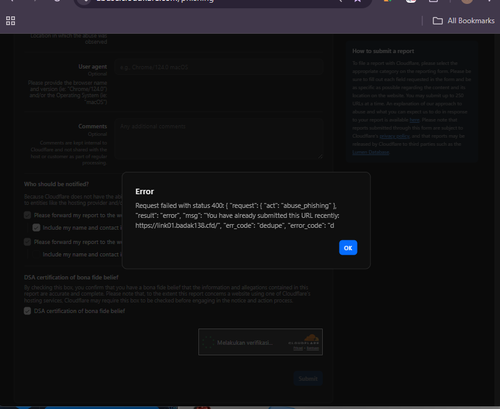This screenshot has height=409, width=500.
Task: Click the 'Melakukan verifikasi...' text
Action: tap(245, 343)
